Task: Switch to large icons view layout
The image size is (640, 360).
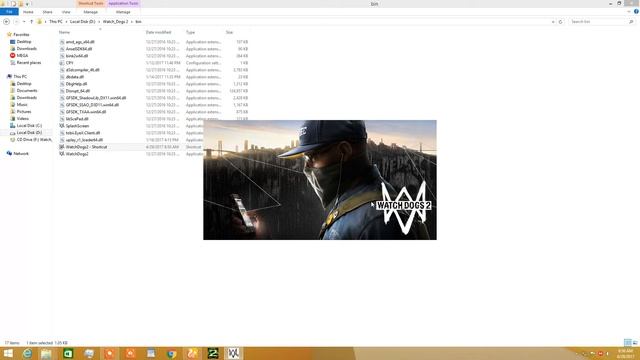Action: (635, 343)
